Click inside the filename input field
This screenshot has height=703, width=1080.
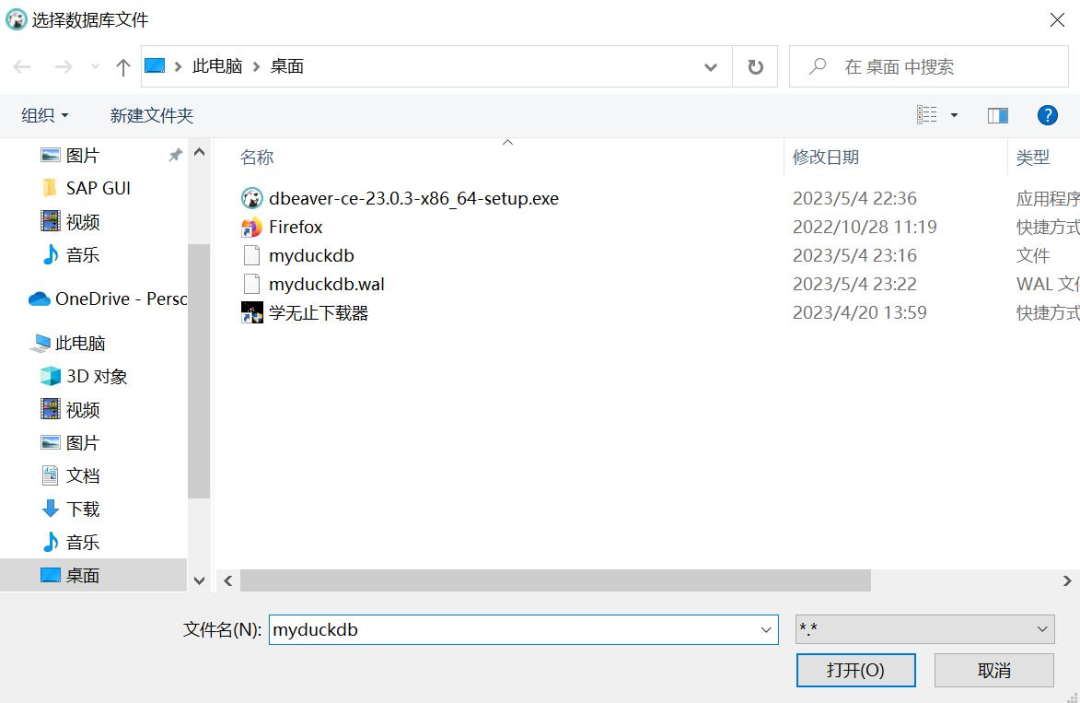click(x=500, y=630)
